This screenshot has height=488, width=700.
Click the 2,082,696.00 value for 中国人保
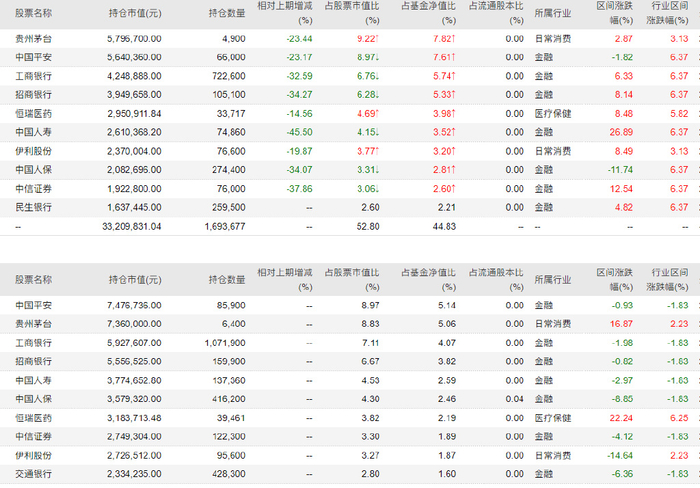pos(134,170)
